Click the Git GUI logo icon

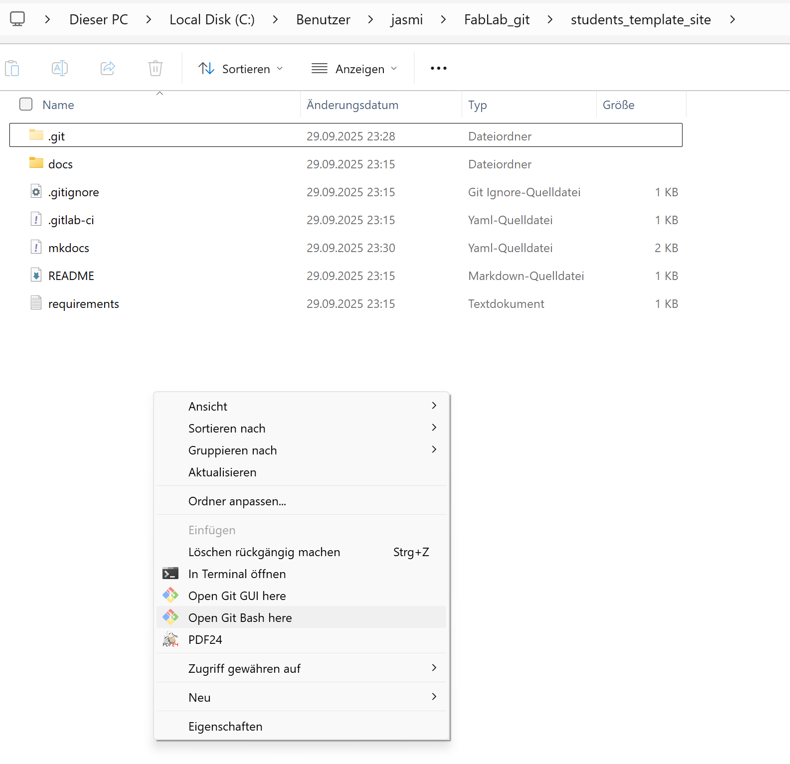point(170,595)
